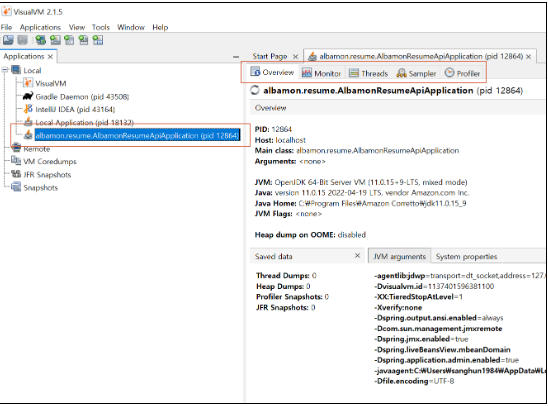Open the File menu
The image size is (548, 406).
[x=6, y=27]
